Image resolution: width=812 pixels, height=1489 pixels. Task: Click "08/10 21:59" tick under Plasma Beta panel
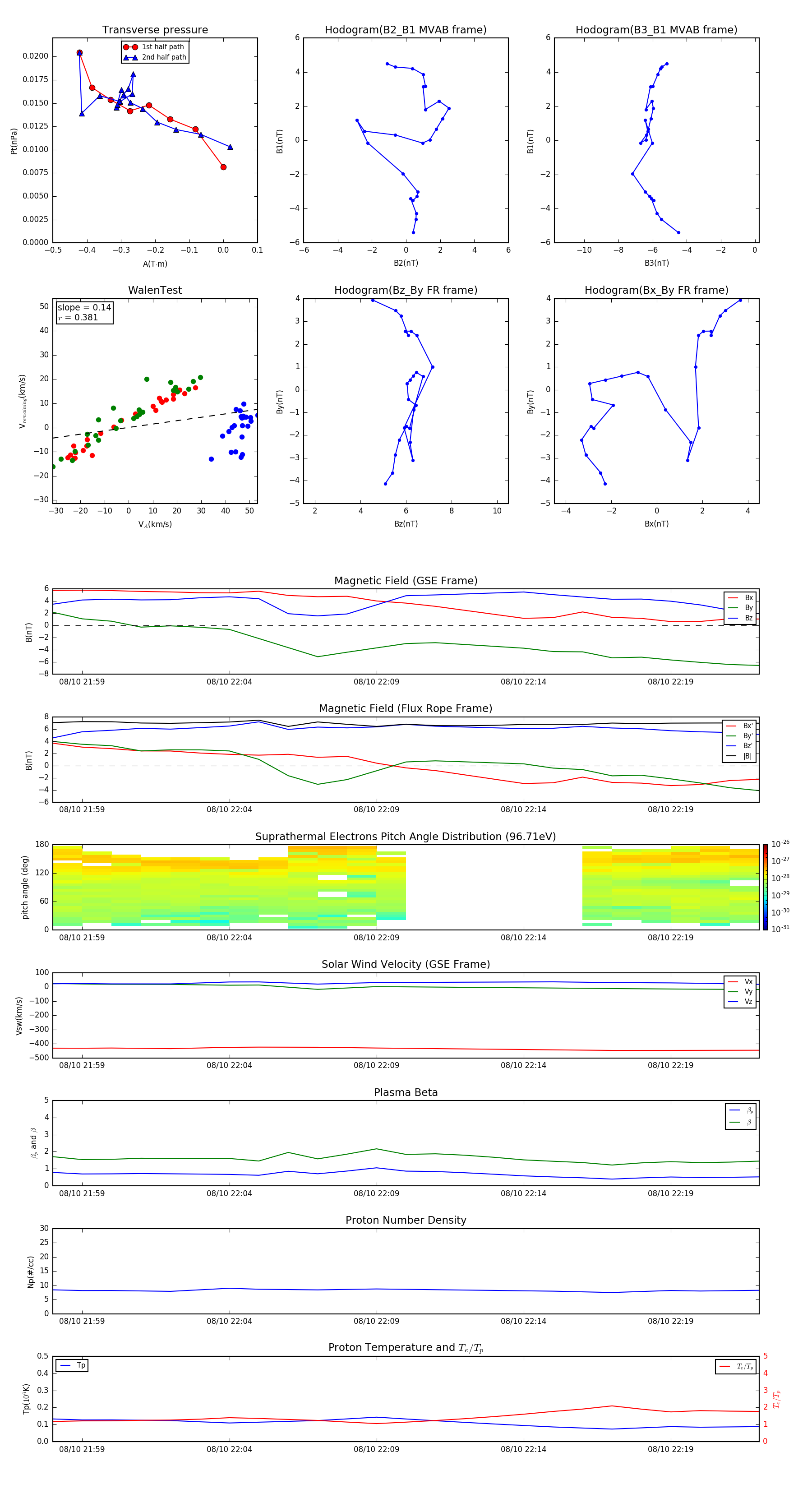[82, 1193]
